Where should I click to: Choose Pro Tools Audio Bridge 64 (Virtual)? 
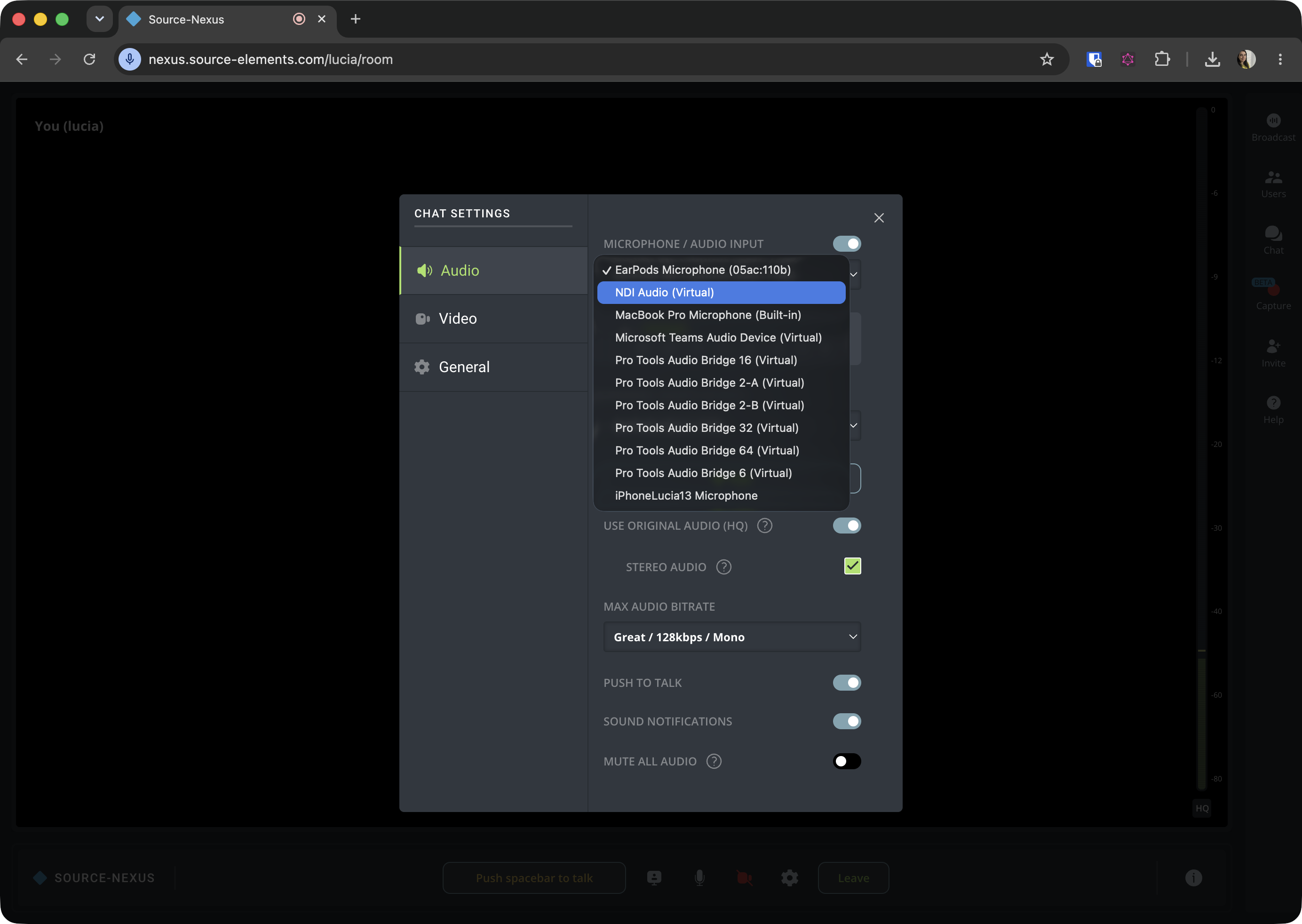pyautogui.click(x=721, y=451)
